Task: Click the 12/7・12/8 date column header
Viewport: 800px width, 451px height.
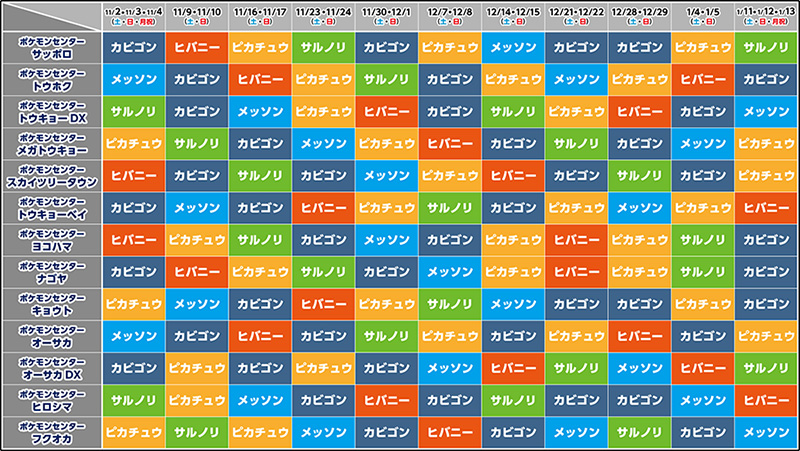Action: [x=450, y=16]
